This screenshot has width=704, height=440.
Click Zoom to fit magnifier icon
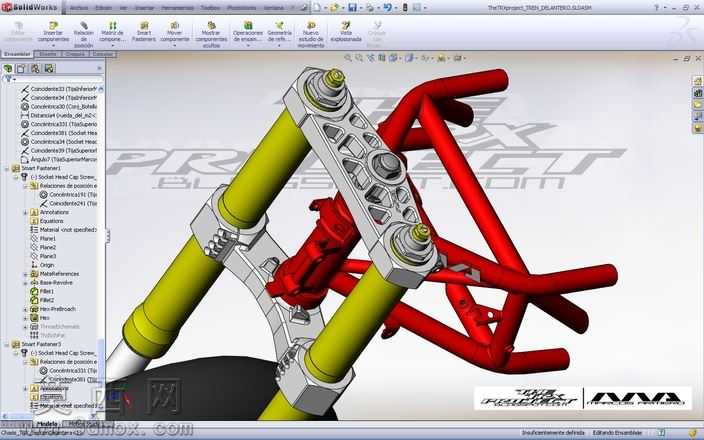click(348, 58)
